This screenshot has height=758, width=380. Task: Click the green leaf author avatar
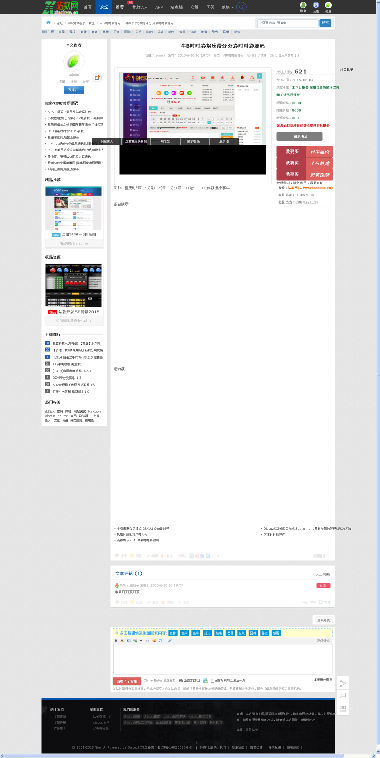[74, 62]
